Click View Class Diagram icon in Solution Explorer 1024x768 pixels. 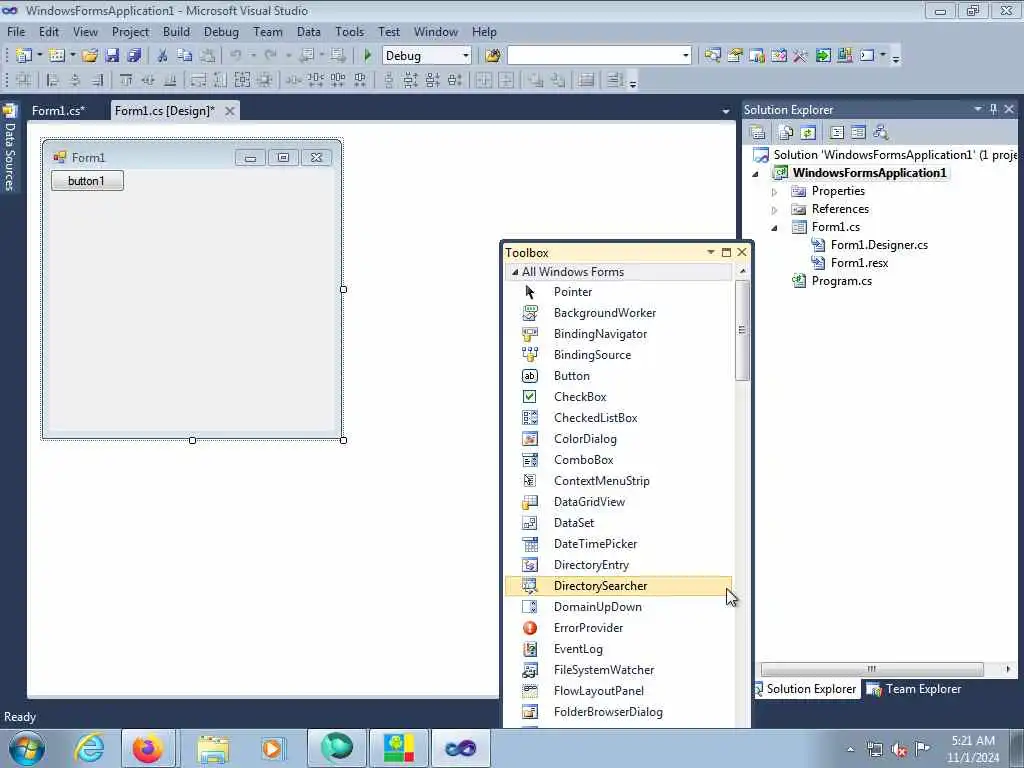coord(881,133)
